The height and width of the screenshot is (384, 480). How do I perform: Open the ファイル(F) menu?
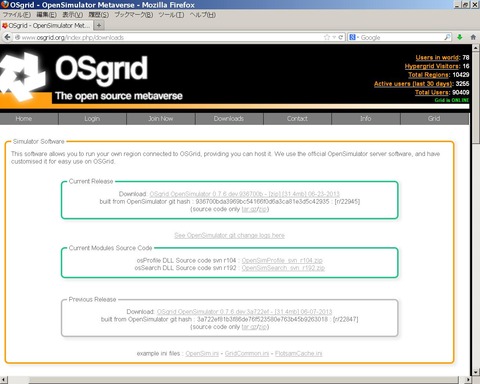[x=16, y=15]
